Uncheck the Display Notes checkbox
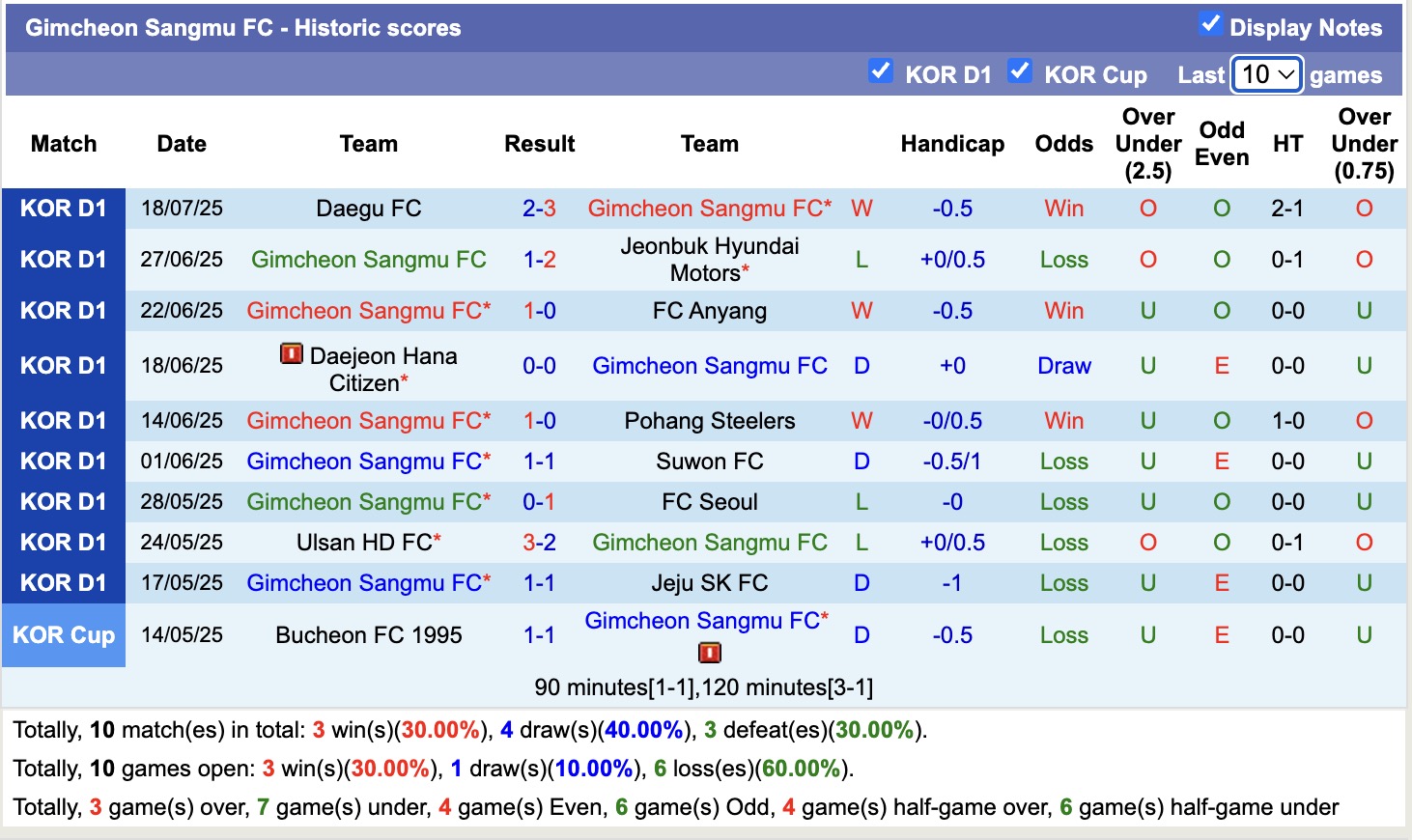This screenshot has height=840, width=1412. [1211, 24]
